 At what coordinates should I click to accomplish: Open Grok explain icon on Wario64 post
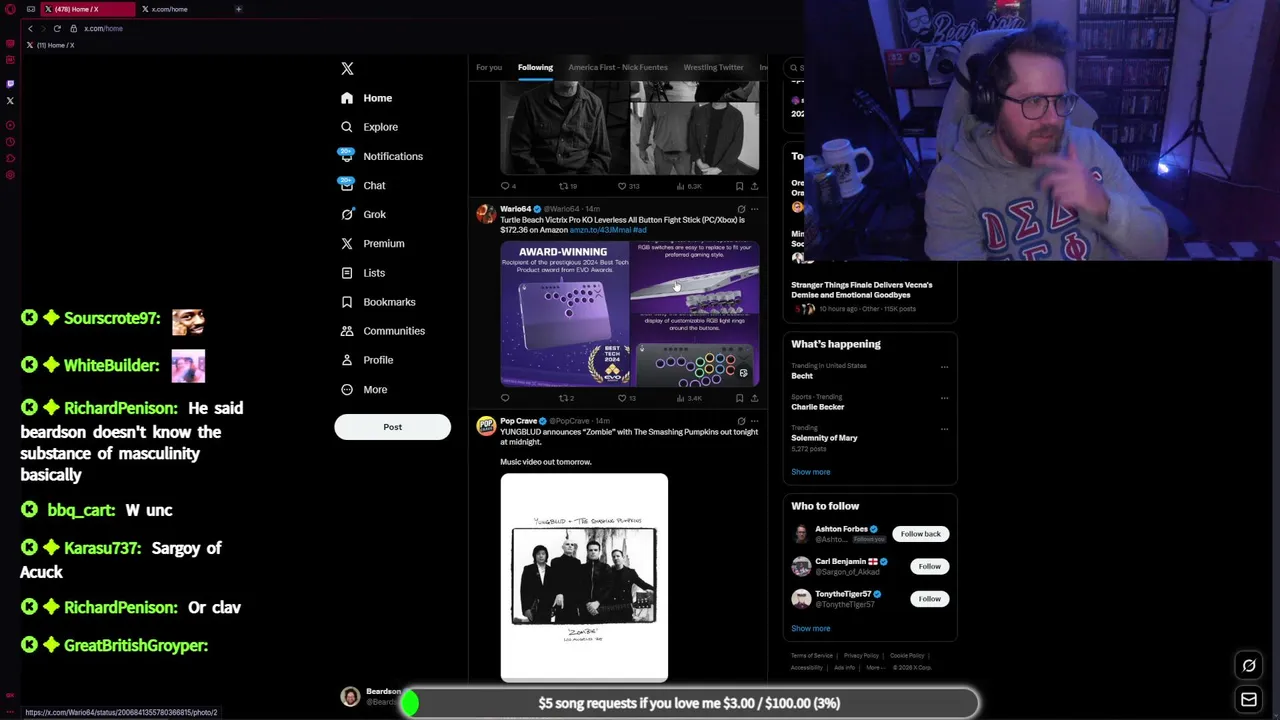pyautogui.click(x=741, y=209)
